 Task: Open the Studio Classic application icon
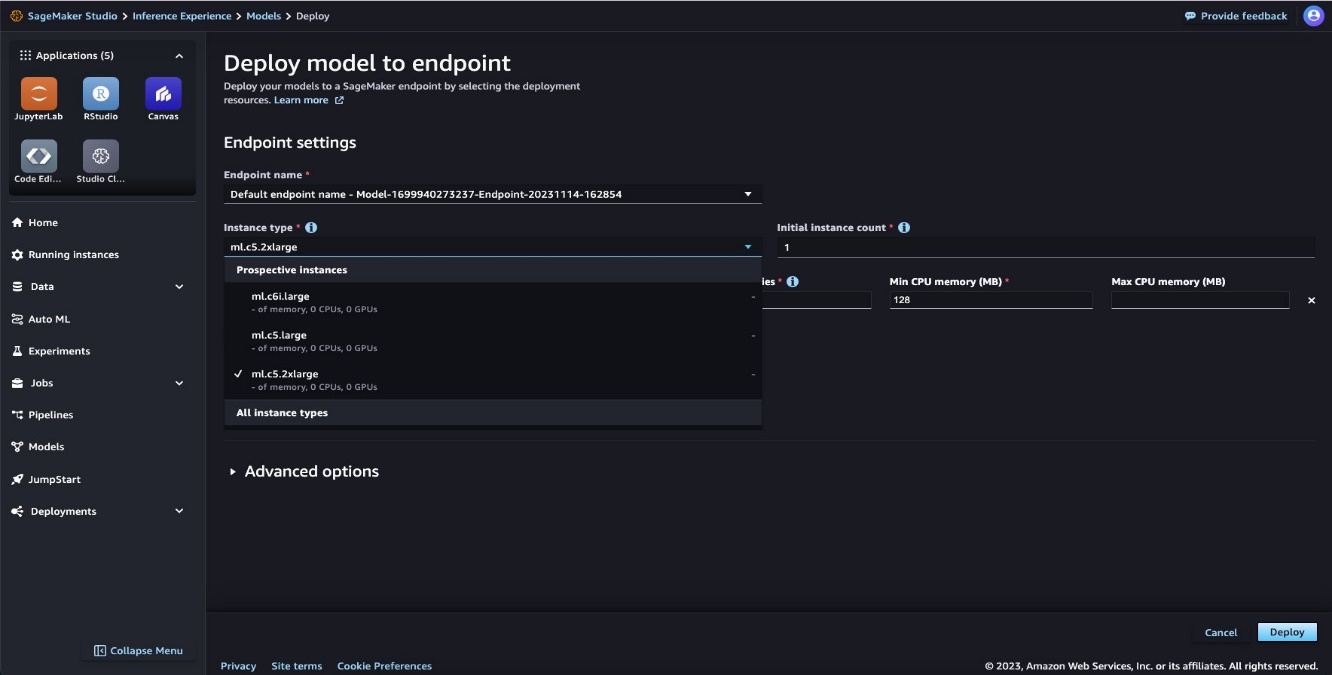(101, 156)
